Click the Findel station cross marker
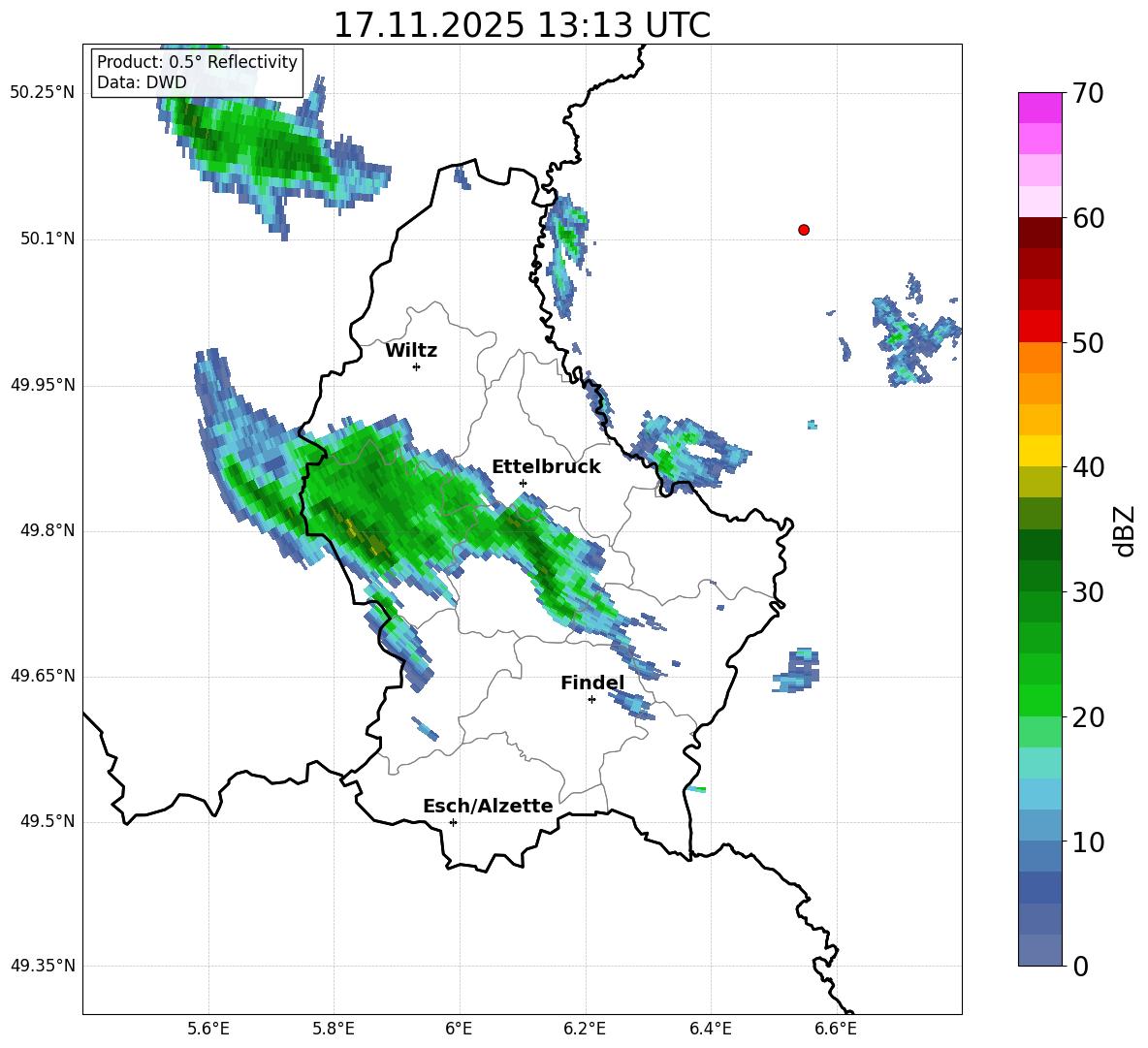This screenshot has height=1048, width=1148. point(591,700)
